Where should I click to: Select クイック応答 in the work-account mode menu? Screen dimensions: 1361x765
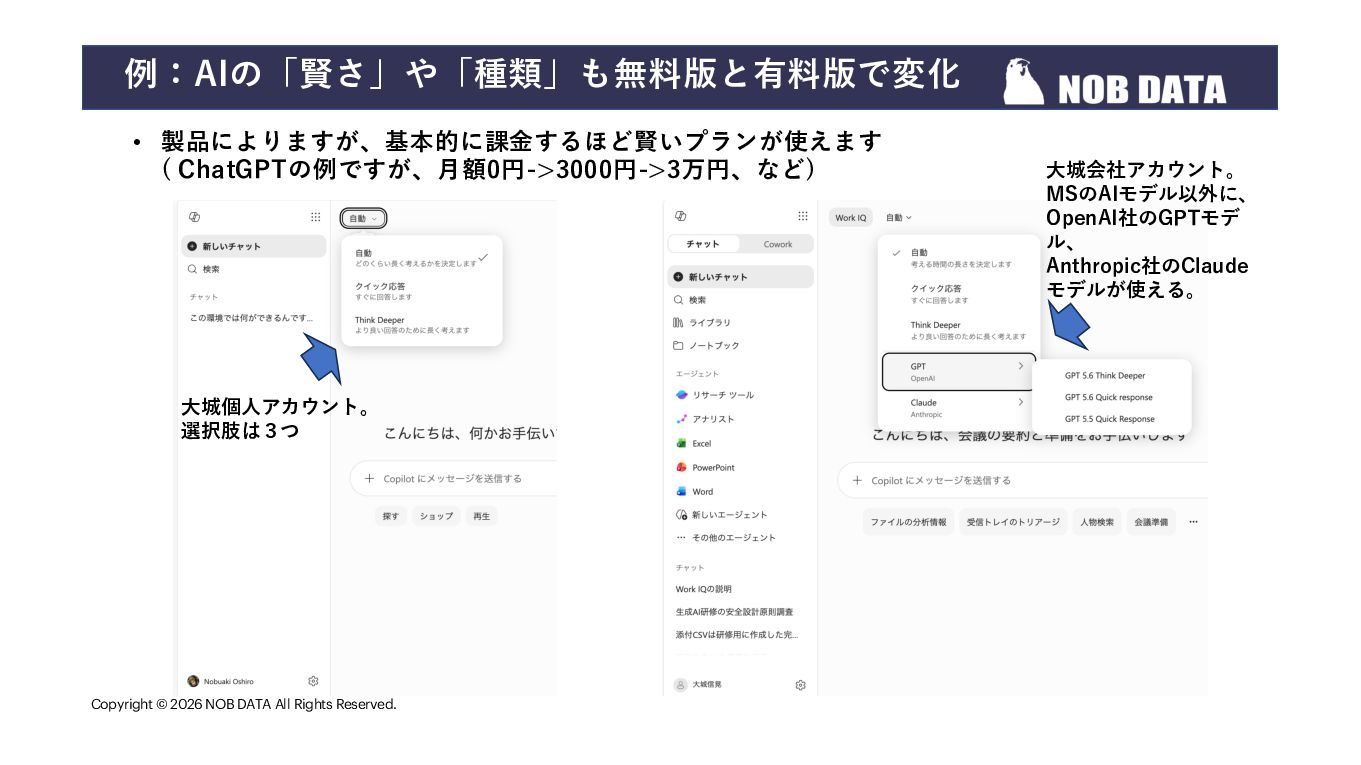click(x=959, y=294)
